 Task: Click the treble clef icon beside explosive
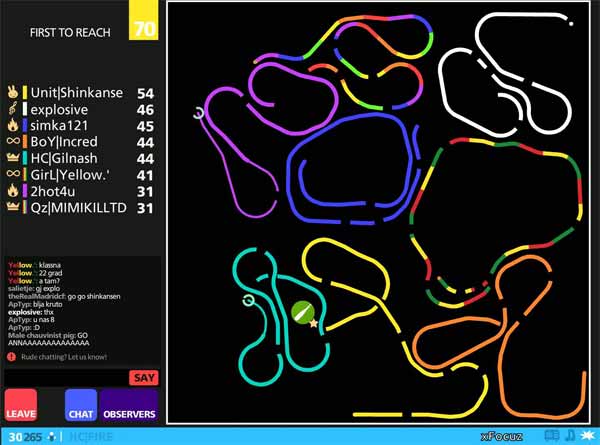pyautogui.click(x=14, y=109)
